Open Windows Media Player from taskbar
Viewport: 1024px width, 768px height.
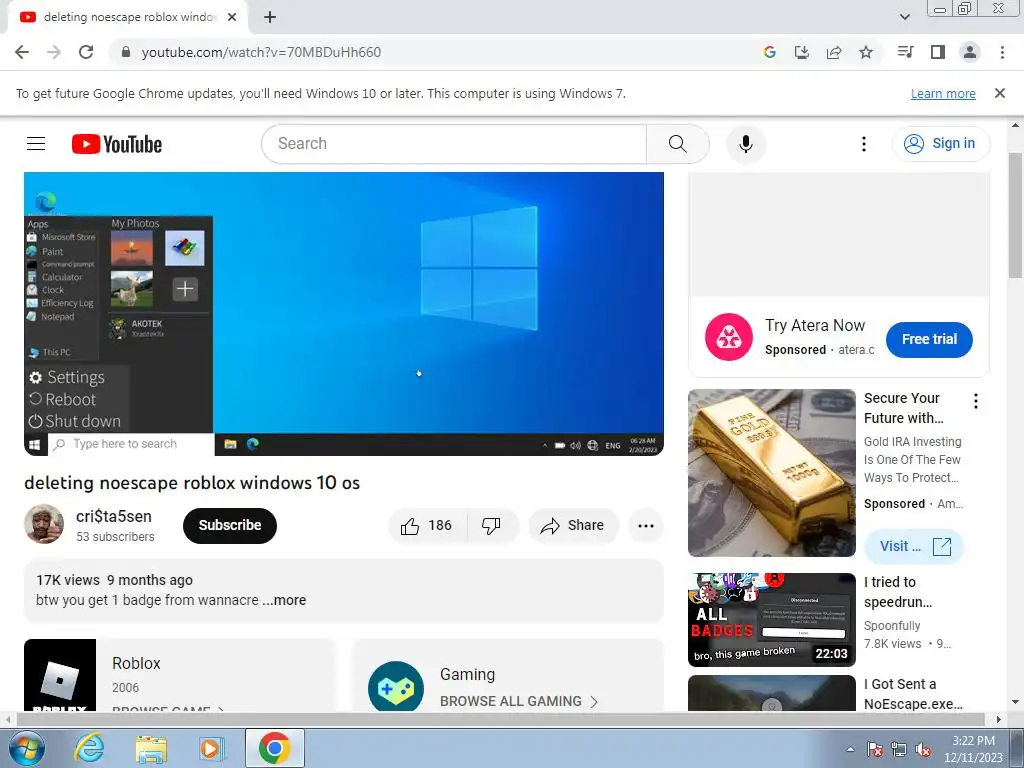click(x=212, y=748)
